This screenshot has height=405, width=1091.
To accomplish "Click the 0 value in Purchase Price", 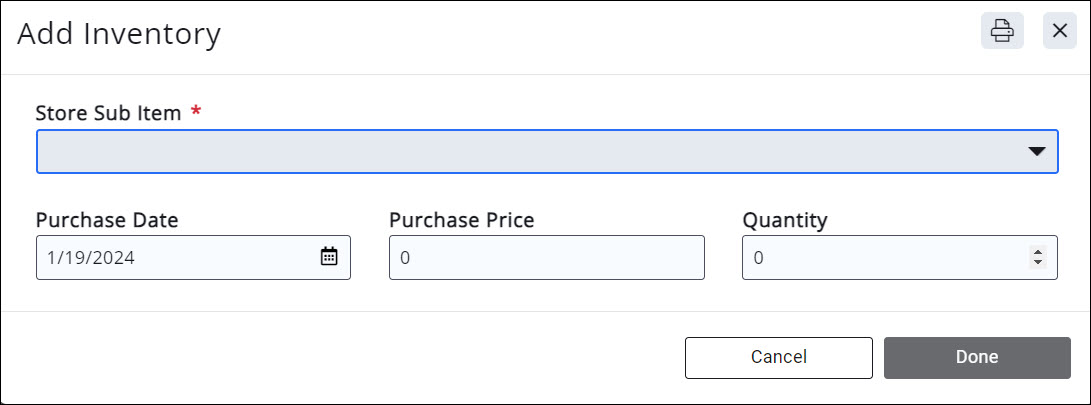I will pos(405,258).
